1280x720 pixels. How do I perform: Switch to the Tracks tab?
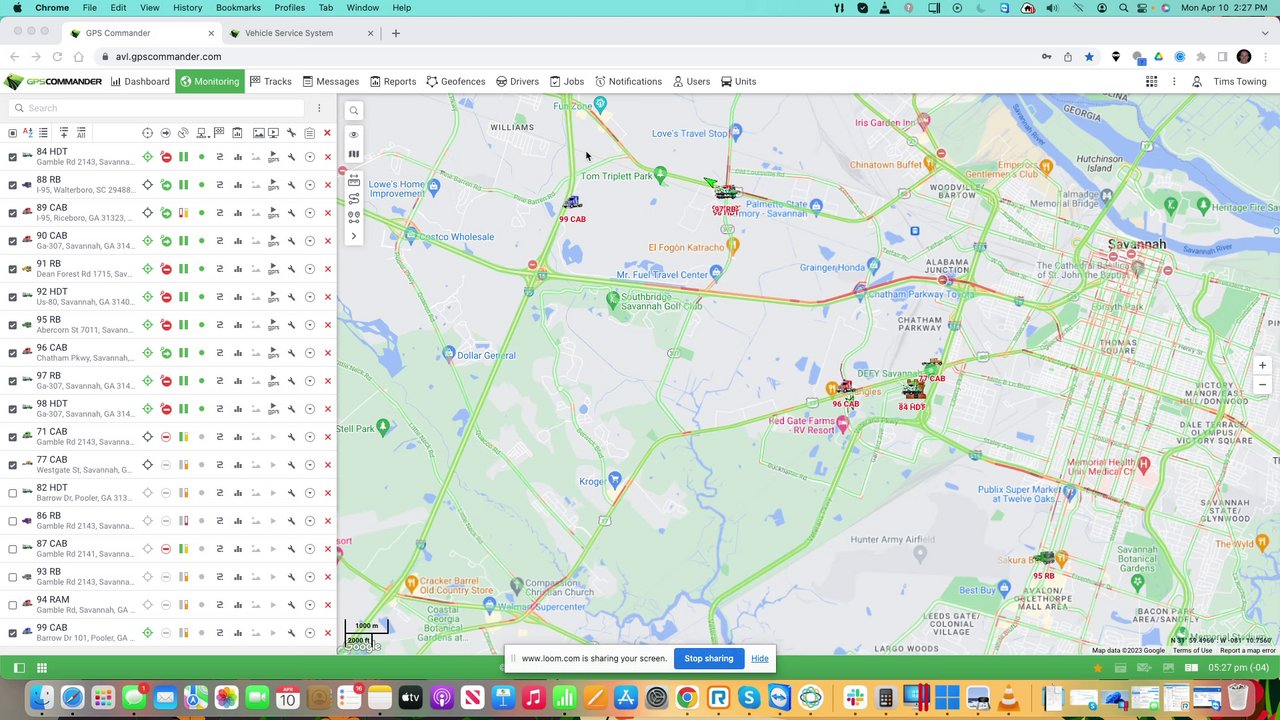[x=271, y=82]
